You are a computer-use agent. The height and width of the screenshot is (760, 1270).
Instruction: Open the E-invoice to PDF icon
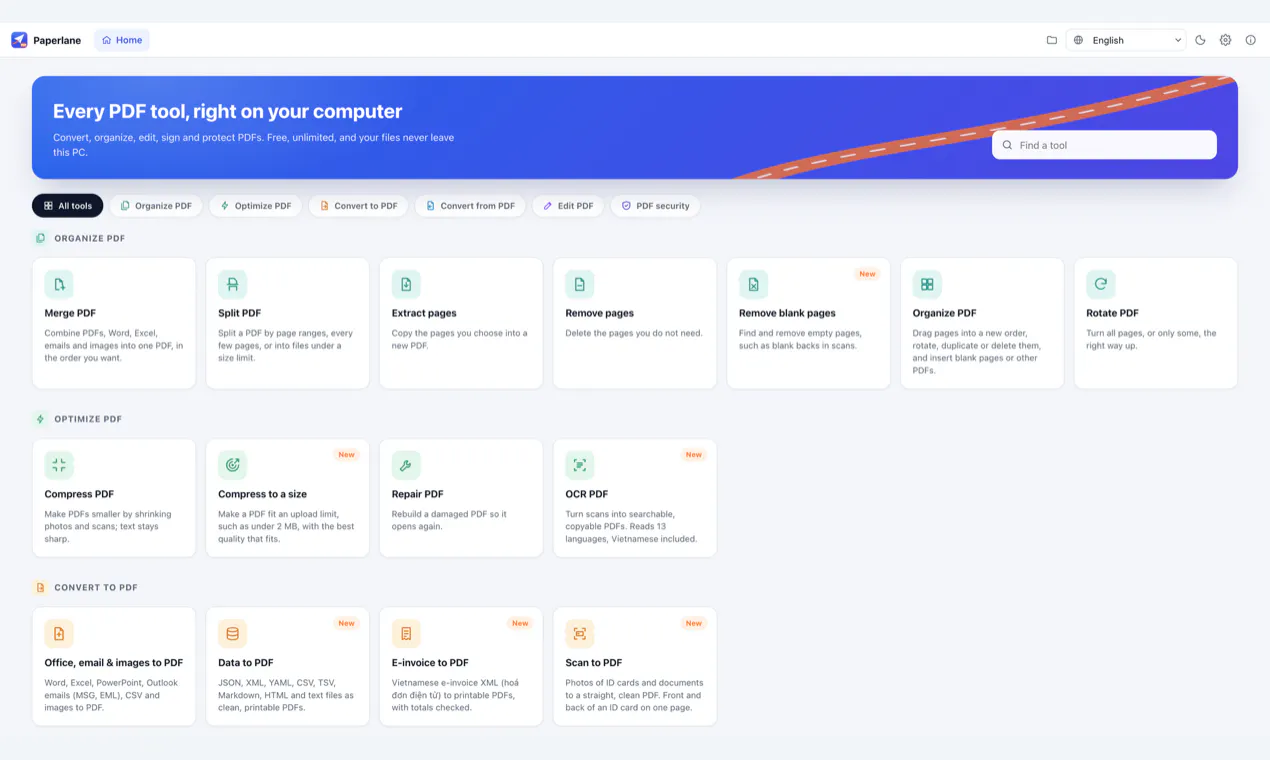coord(406,633)
